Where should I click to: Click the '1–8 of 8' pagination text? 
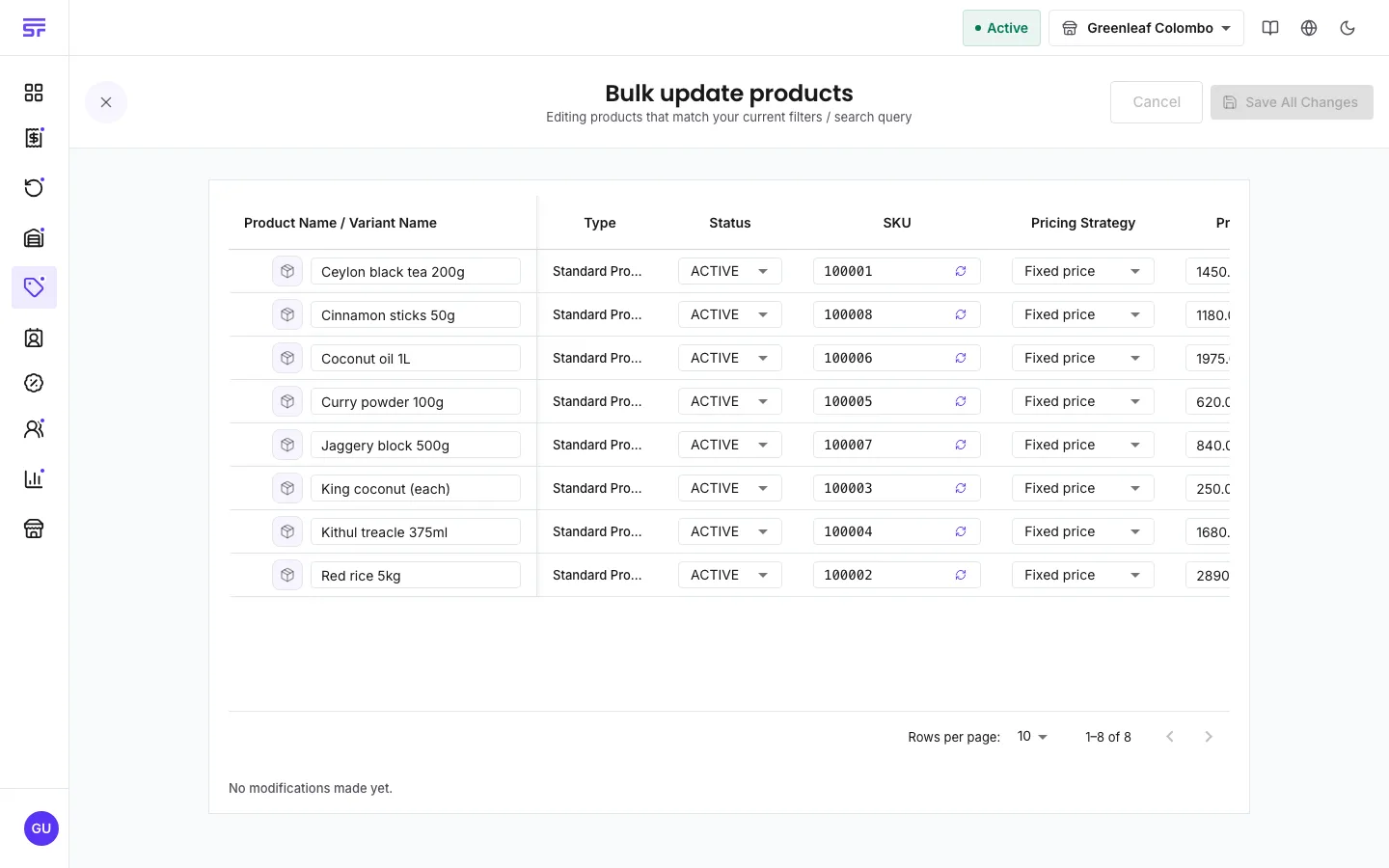[x=1108, y=737]
